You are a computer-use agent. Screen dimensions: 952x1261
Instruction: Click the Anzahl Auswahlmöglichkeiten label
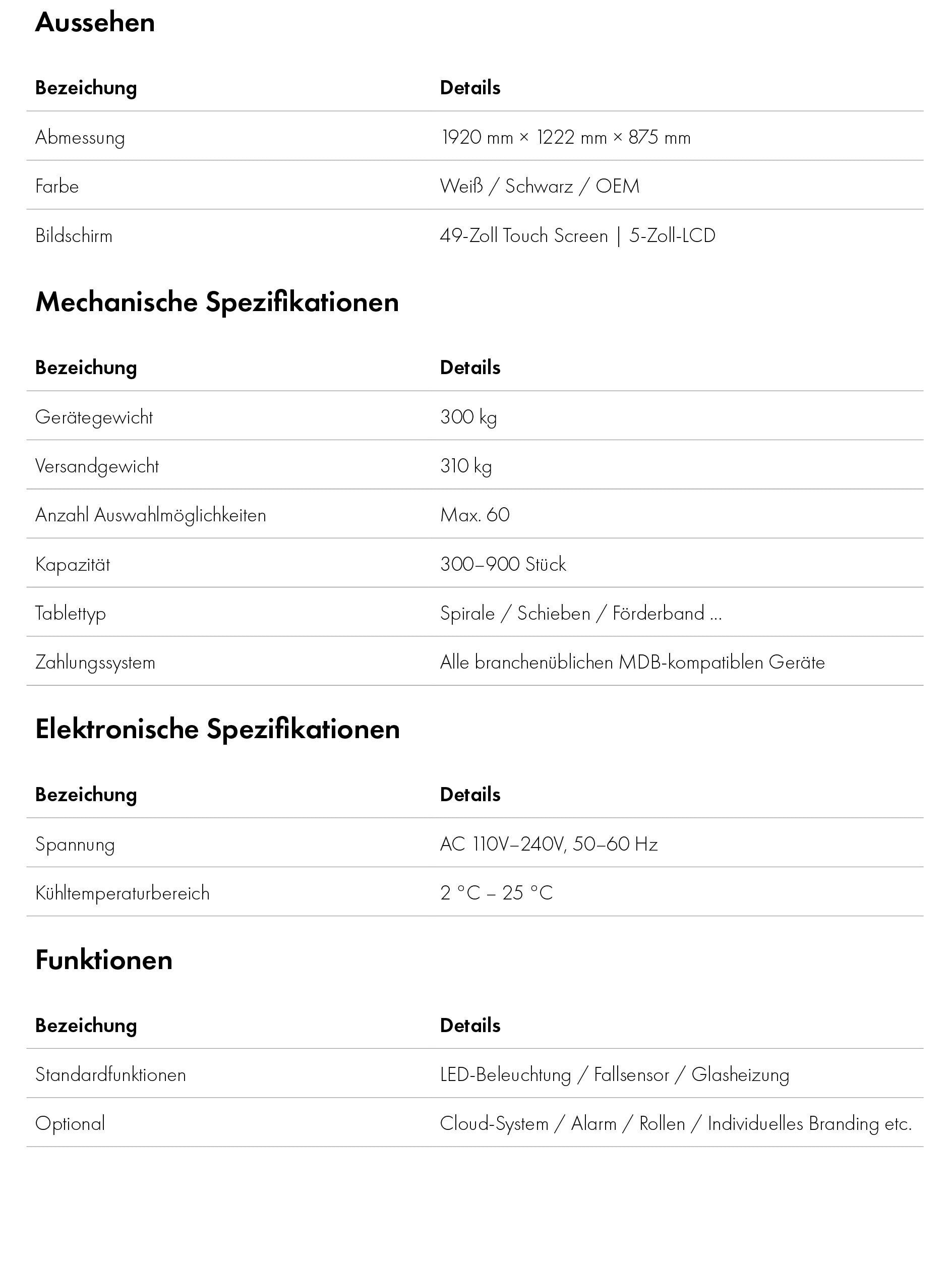click(x=150, y=515)
